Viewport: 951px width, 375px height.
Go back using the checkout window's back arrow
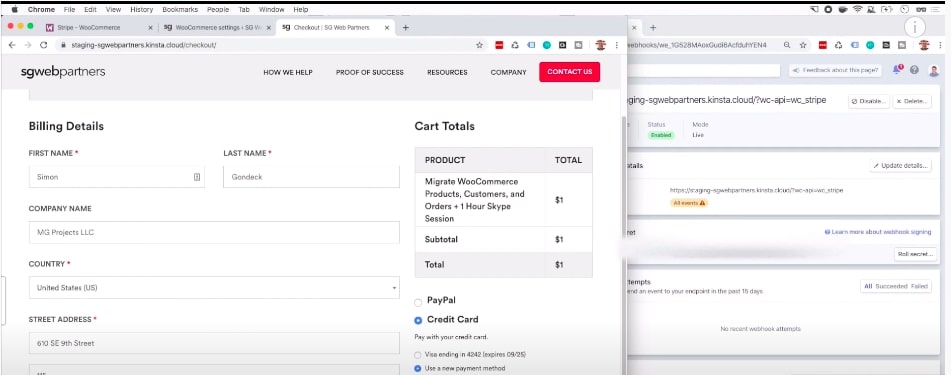(12, 45)
